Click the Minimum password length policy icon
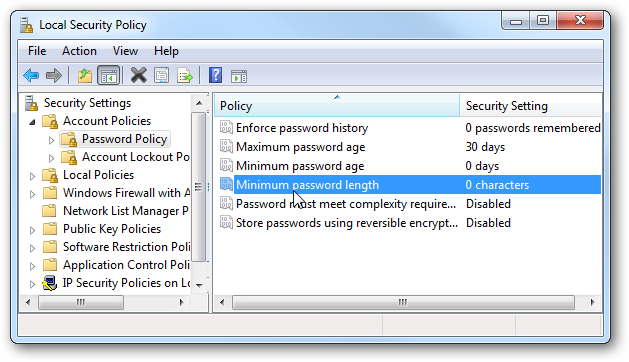The height and width of the screenshot is (362, 629). click(x=226, y=185)
